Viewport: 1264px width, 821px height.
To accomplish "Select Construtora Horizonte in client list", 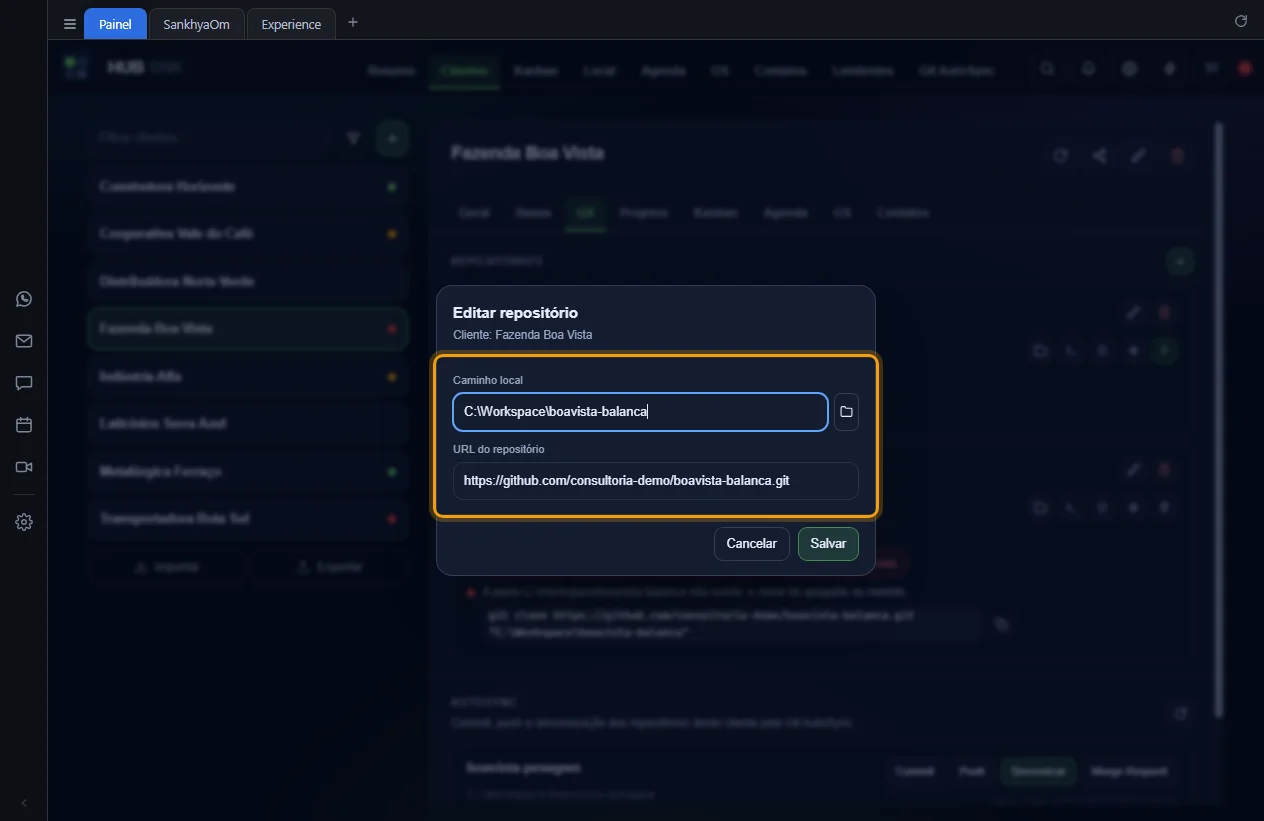I will [248, 187].
